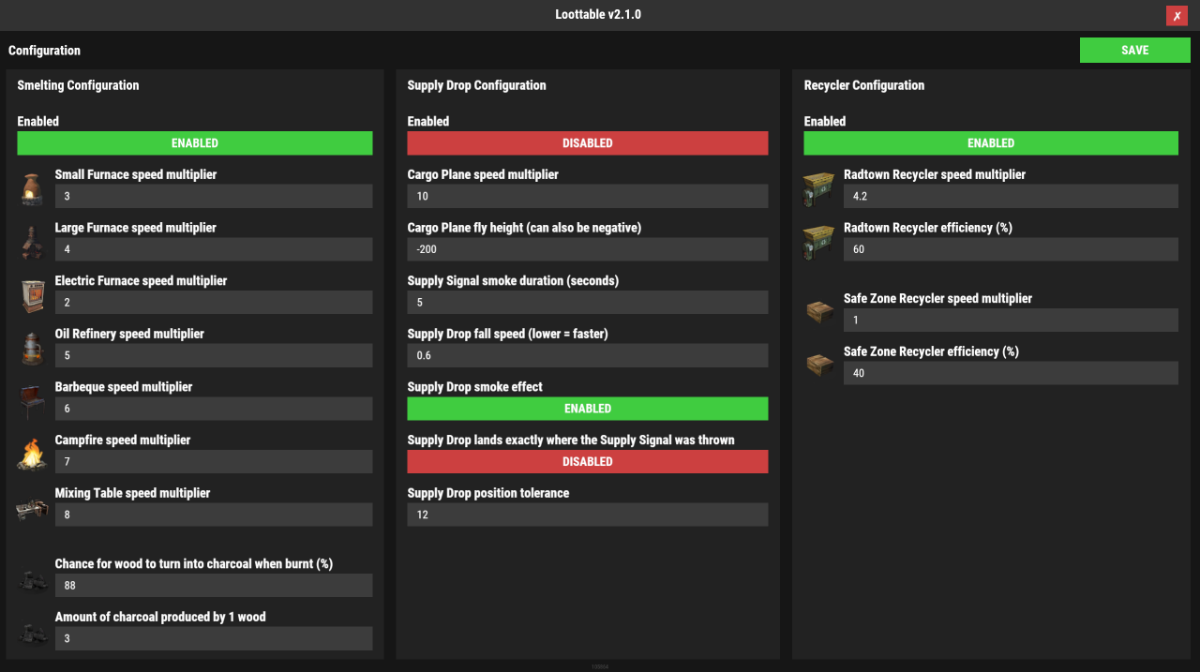1200x672 pixels.
Task: Focus the Radtown Recycler efficiency input
Action: [1010, 249]
